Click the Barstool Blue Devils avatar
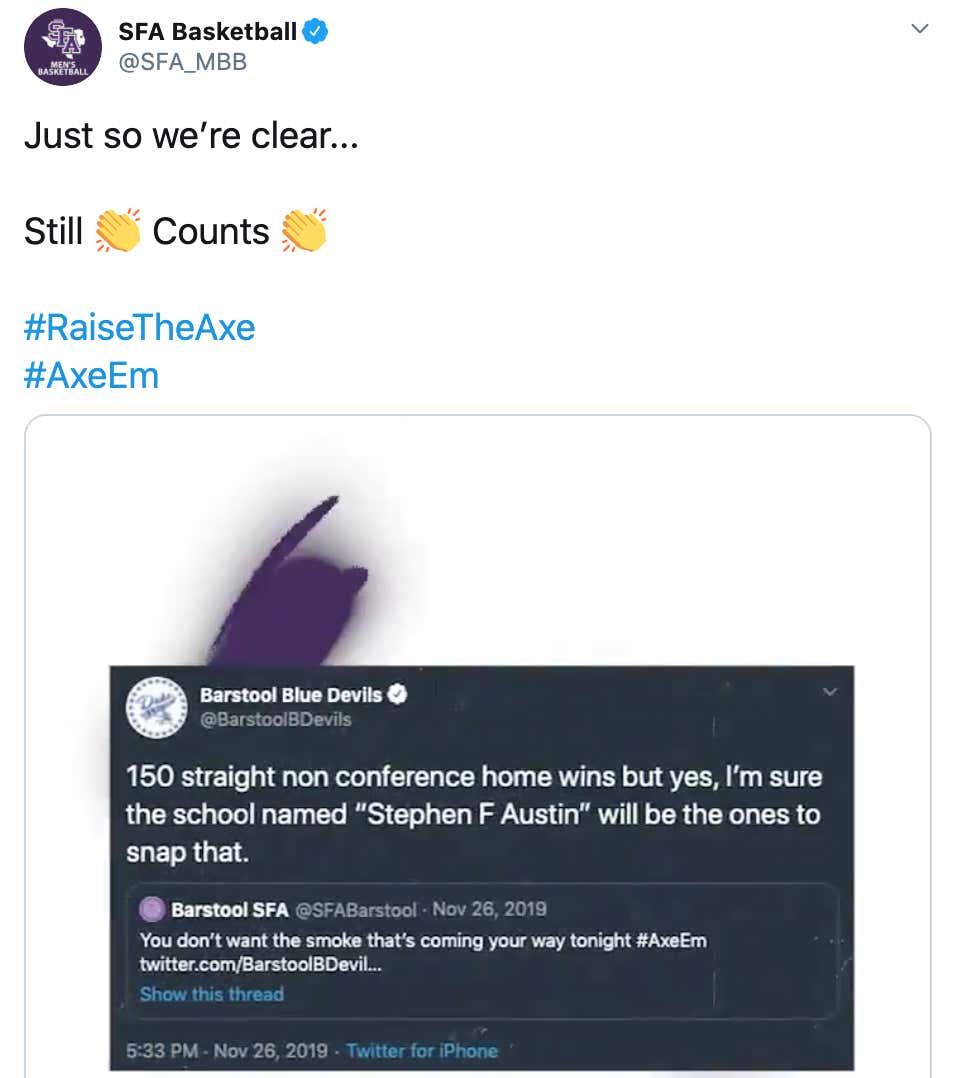Viewport: 954px width, 1078px height. (x=156, y=706)
